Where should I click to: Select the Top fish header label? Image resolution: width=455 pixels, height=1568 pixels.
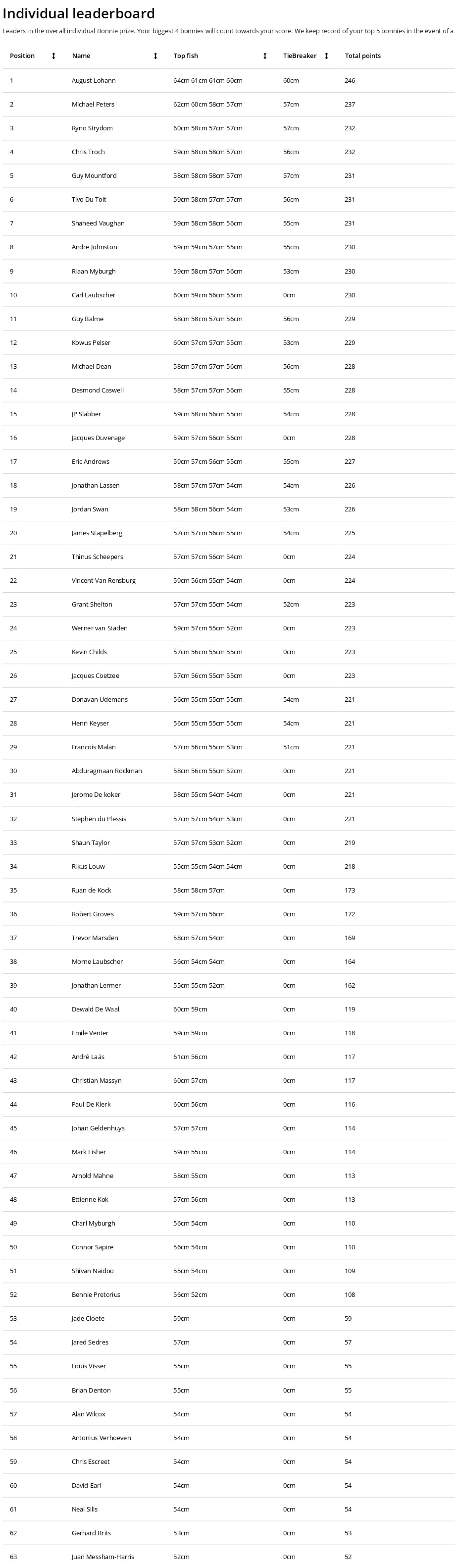186,56
